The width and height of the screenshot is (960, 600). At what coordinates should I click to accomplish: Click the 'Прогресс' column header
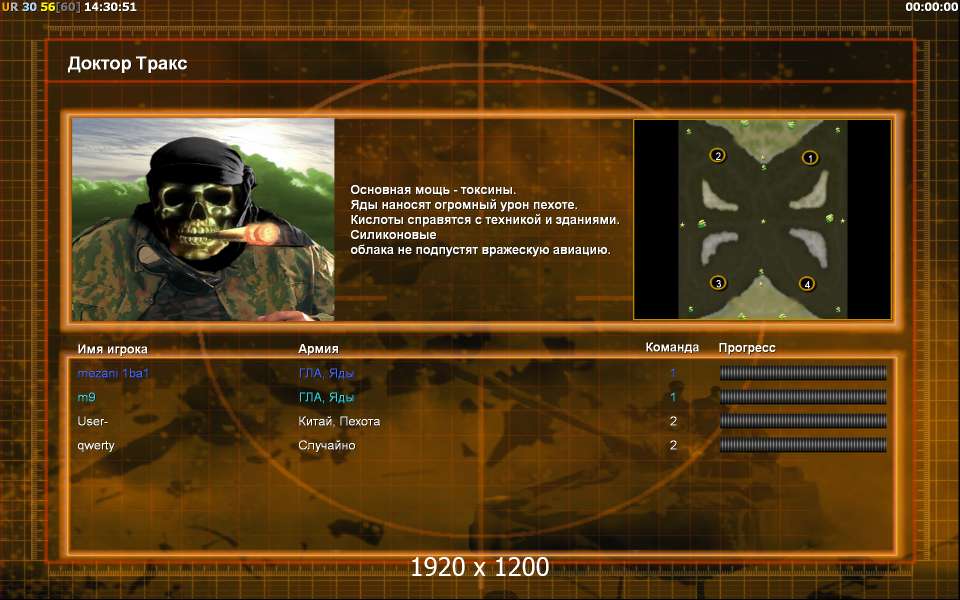(747, 348)
